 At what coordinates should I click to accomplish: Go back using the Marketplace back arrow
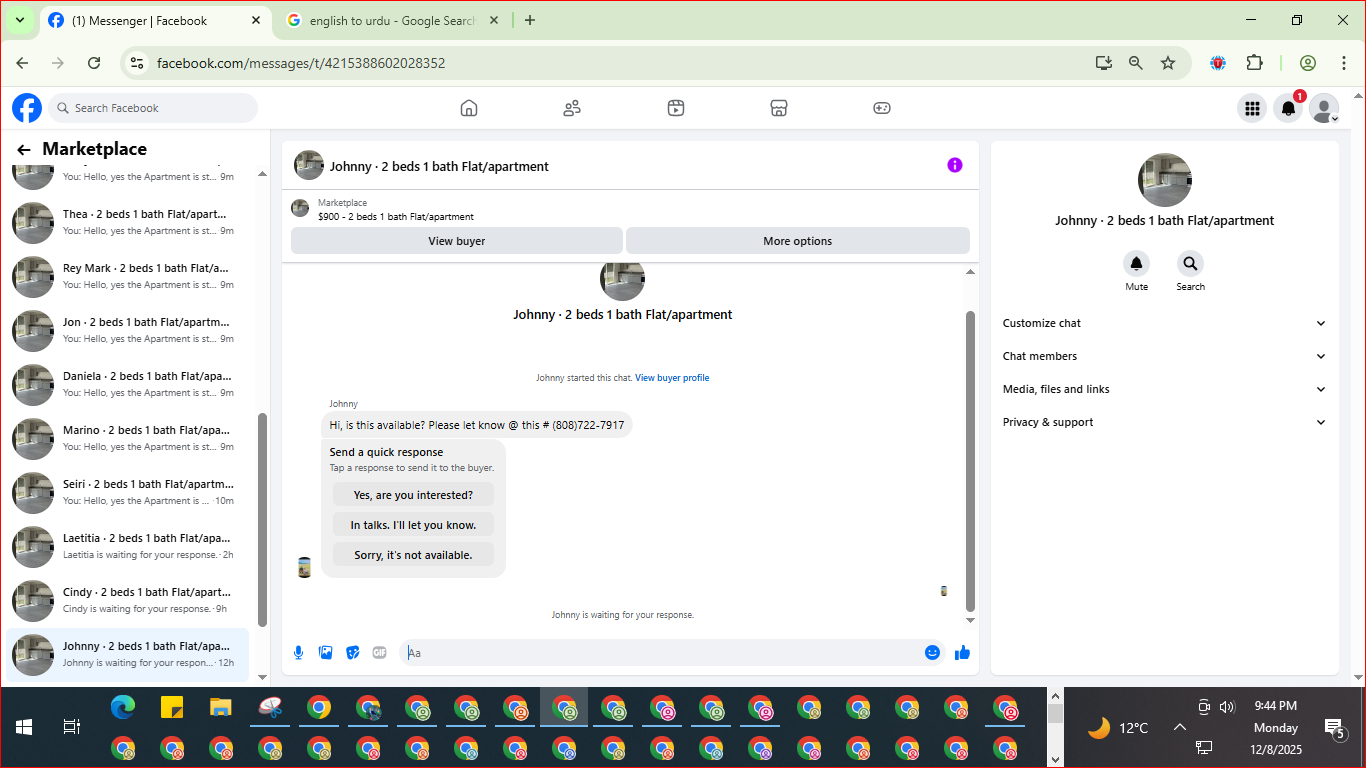[x=24, y=150]
